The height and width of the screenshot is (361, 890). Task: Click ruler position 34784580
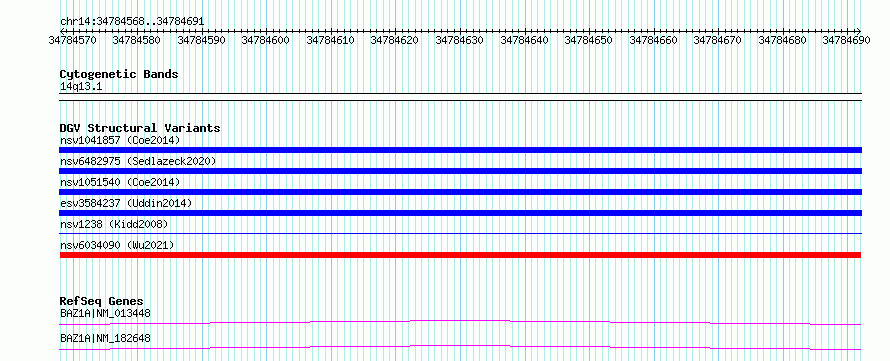(x=136, y=40)
